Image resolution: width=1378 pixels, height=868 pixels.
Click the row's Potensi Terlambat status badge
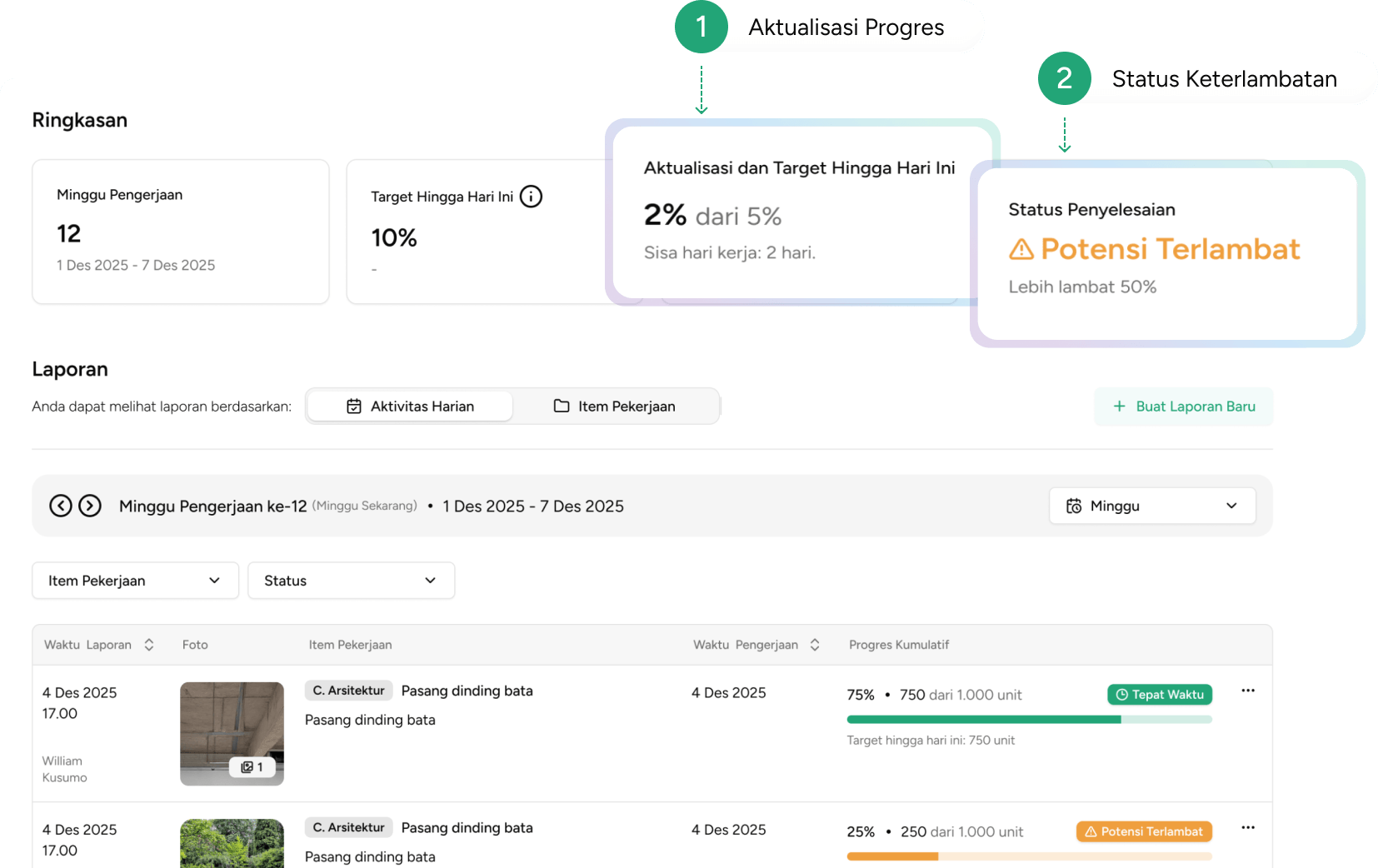[1144, 831]
